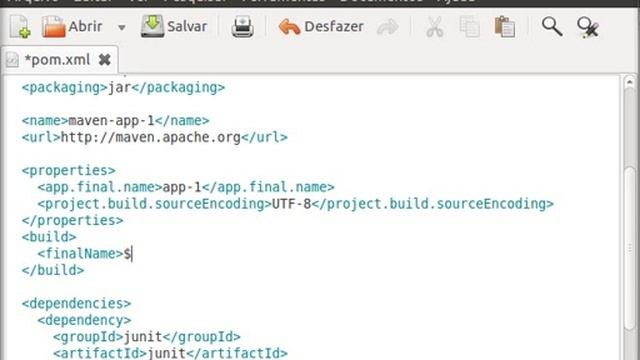Click the closing </properties> tag
Screen dimensions: 640x360
(73, 220)
